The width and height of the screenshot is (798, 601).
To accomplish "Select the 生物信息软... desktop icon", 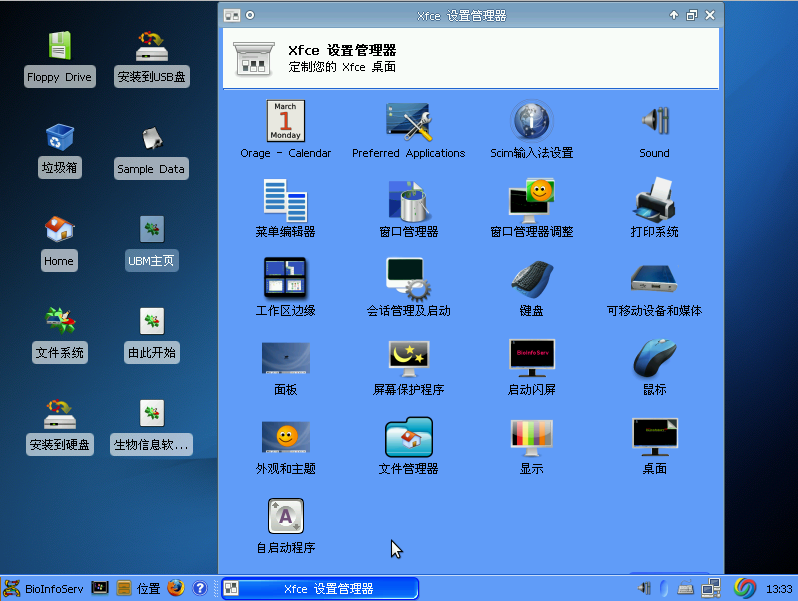I will [x=151, y=426].
